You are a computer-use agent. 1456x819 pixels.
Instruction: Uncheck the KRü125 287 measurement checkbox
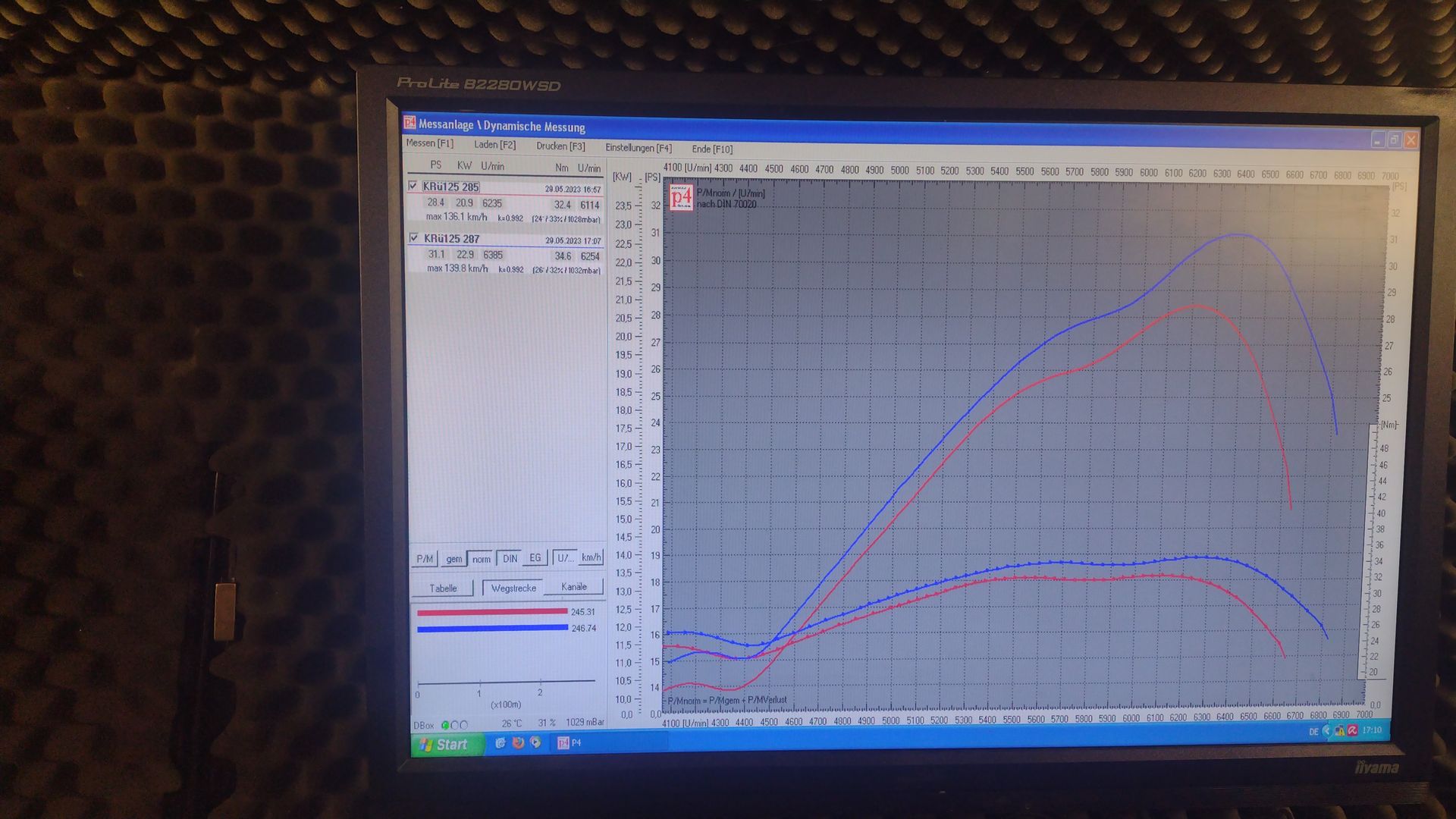(x=414, y=238)
